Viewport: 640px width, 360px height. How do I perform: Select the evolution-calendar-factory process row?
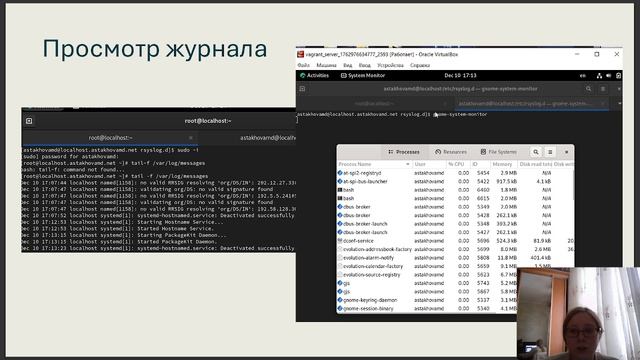click(x=455, y=266)
